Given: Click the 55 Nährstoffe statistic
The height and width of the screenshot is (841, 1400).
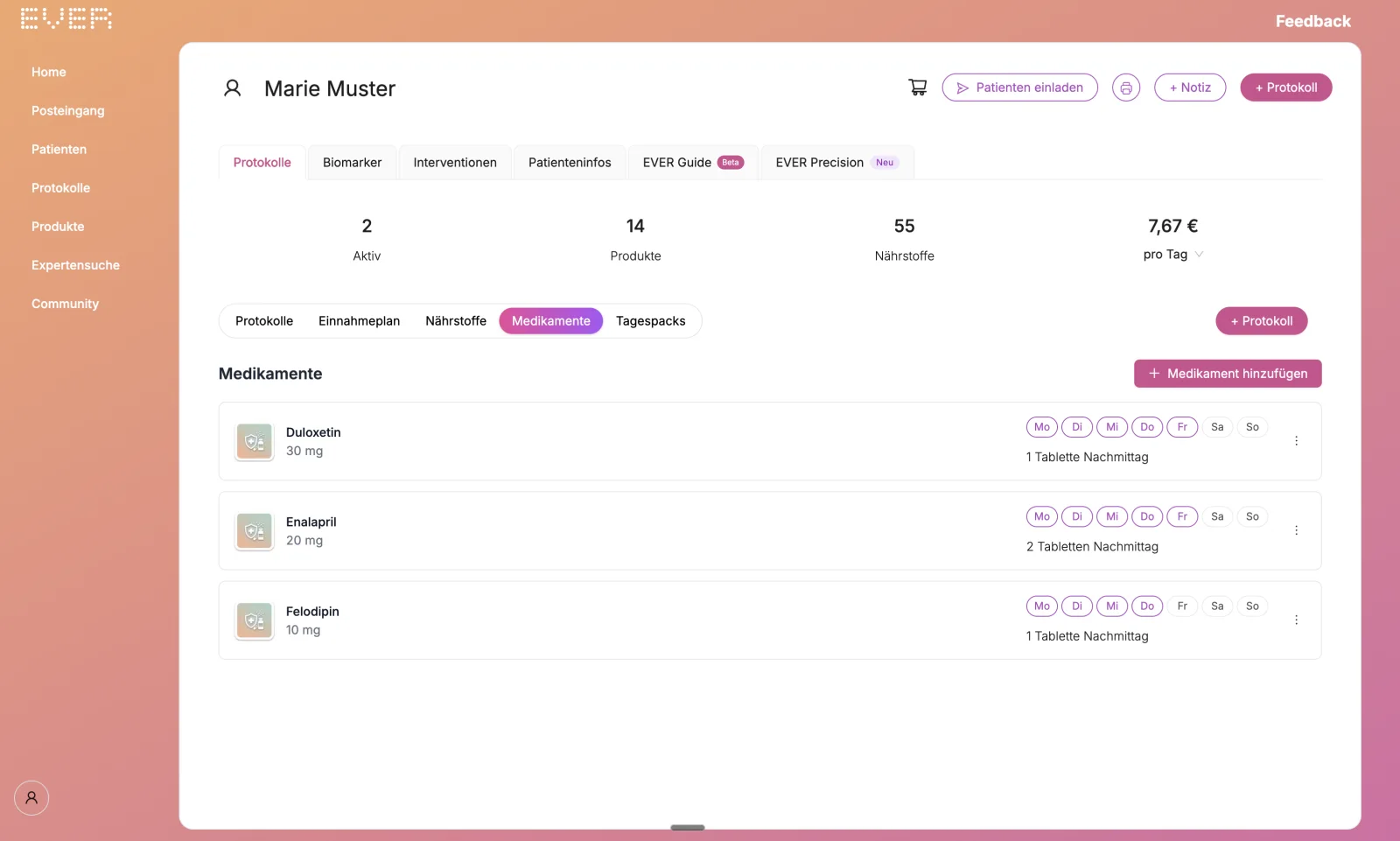Looking at the screenshot, I should pos(904,239).
